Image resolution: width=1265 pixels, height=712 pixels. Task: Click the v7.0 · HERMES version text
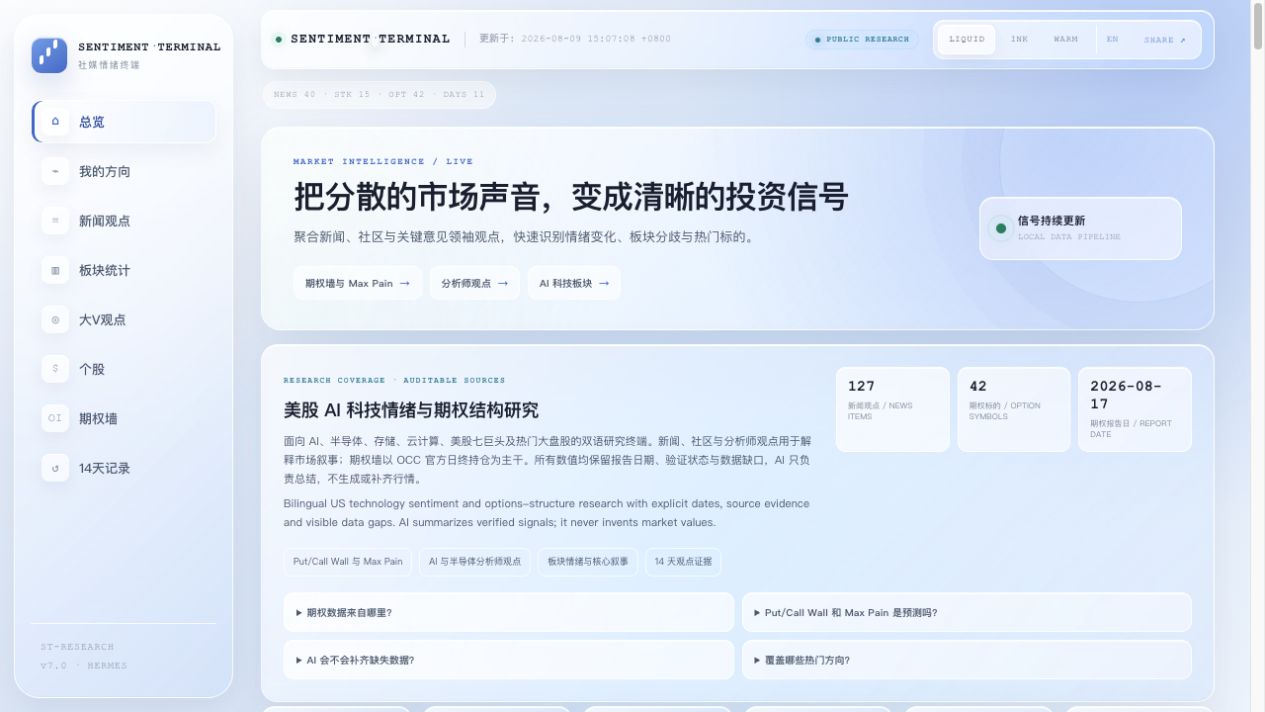pos(84,665)
